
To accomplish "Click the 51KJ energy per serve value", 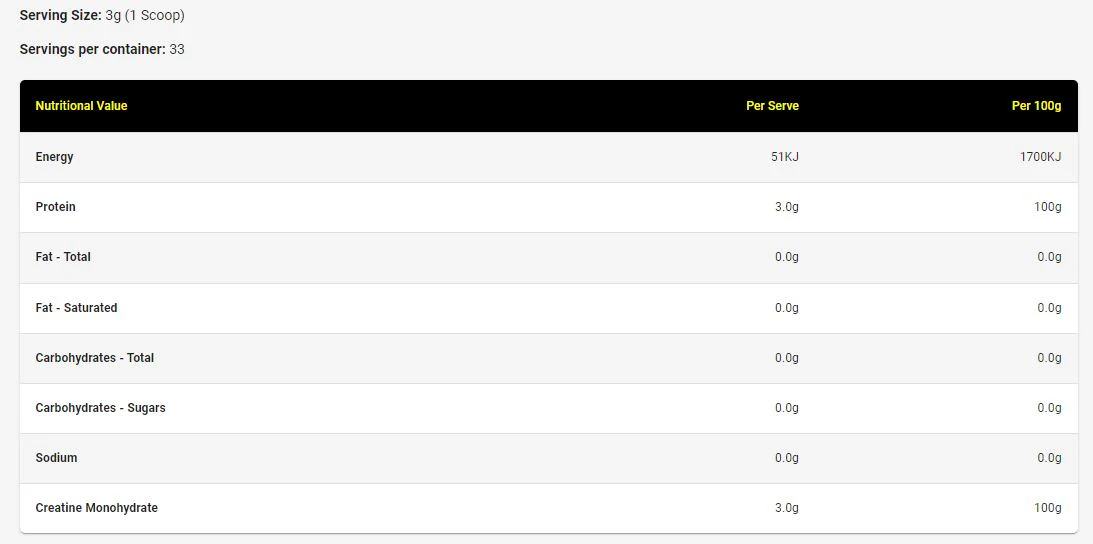I will coord(786,157).
